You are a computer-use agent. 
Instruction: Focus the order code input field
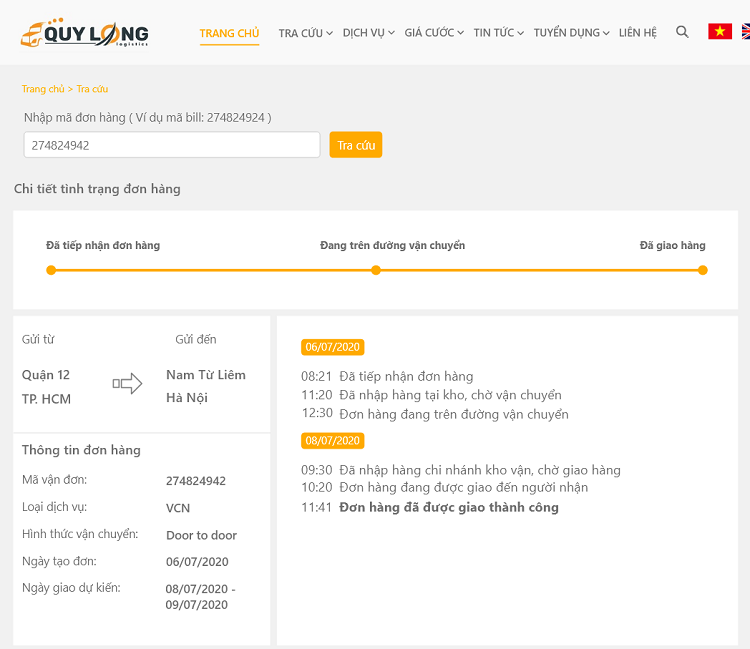coord(171,145)
